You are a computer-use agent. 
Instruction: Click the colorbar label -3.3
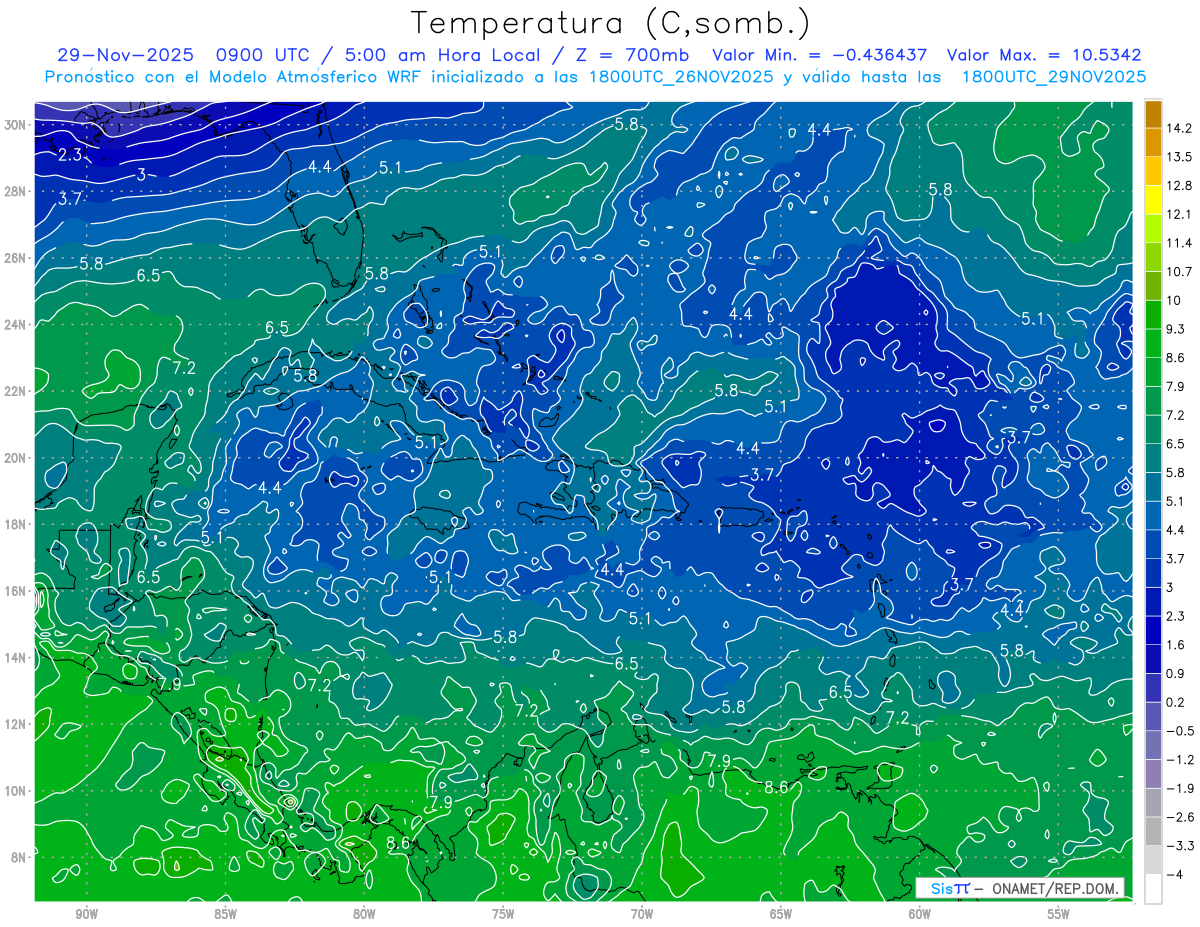coord(1180,846)
